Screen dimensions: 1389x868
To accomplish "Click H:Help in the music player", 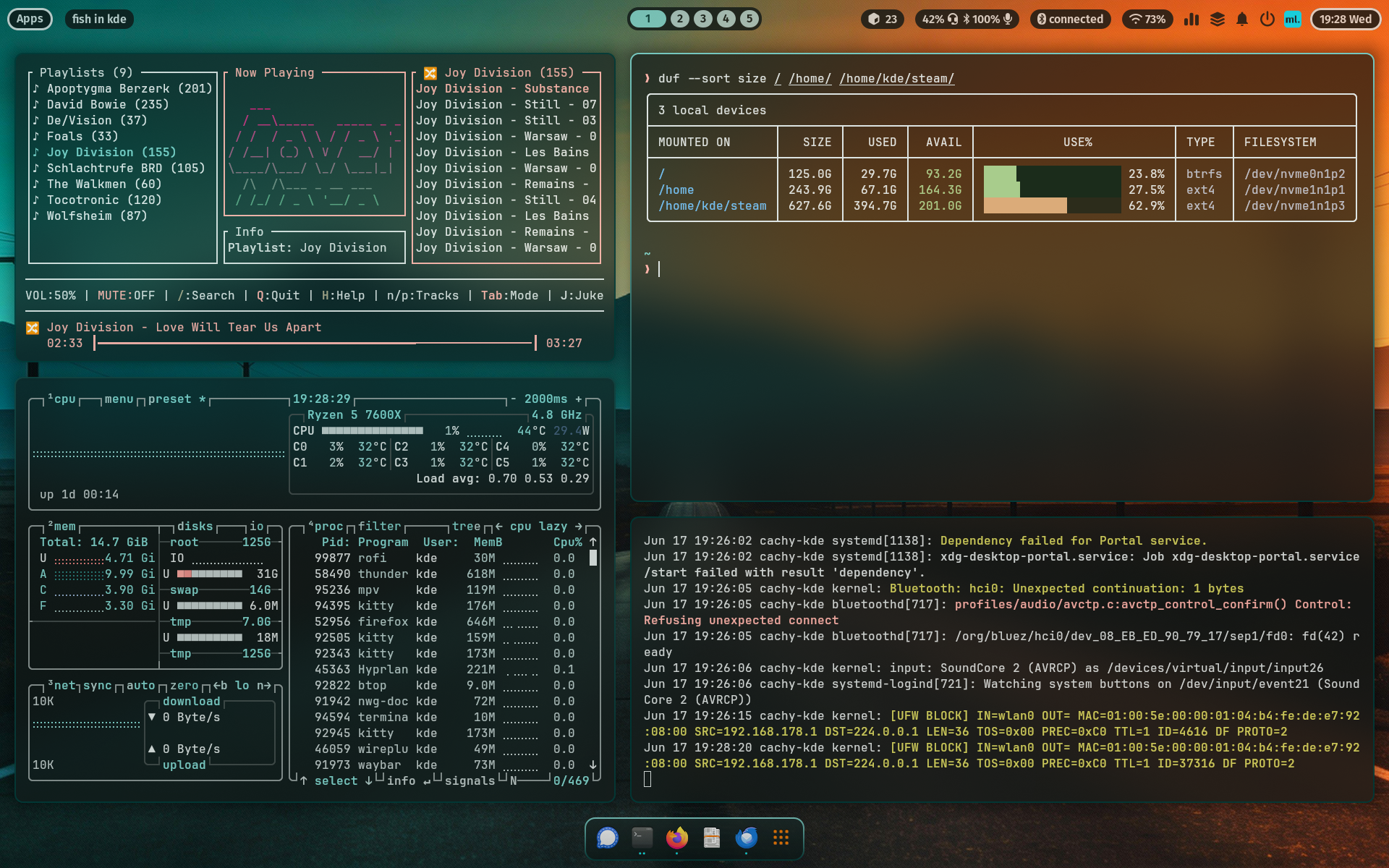I will point(344,296).
